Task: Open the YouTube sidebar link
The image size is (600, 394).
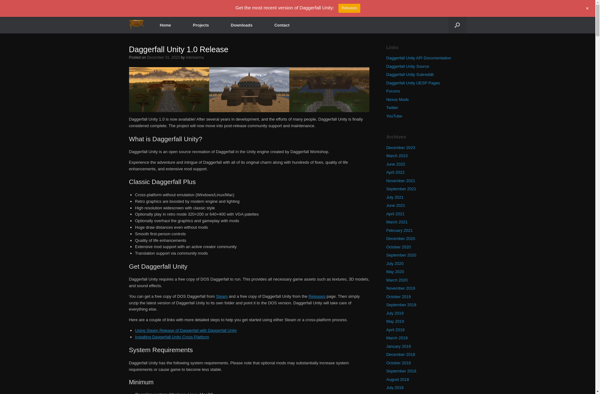Action: coord(394,116)
